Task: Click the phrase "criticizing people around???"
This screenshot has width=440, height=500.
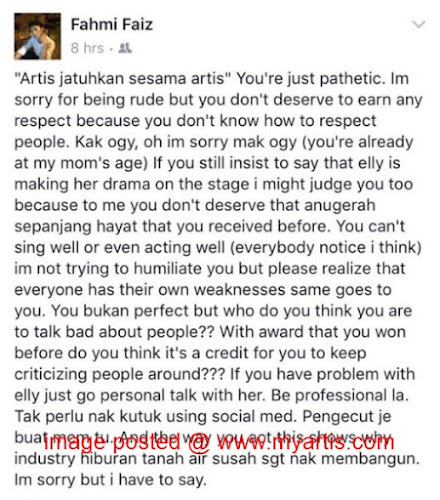Action: coord(120,374)
